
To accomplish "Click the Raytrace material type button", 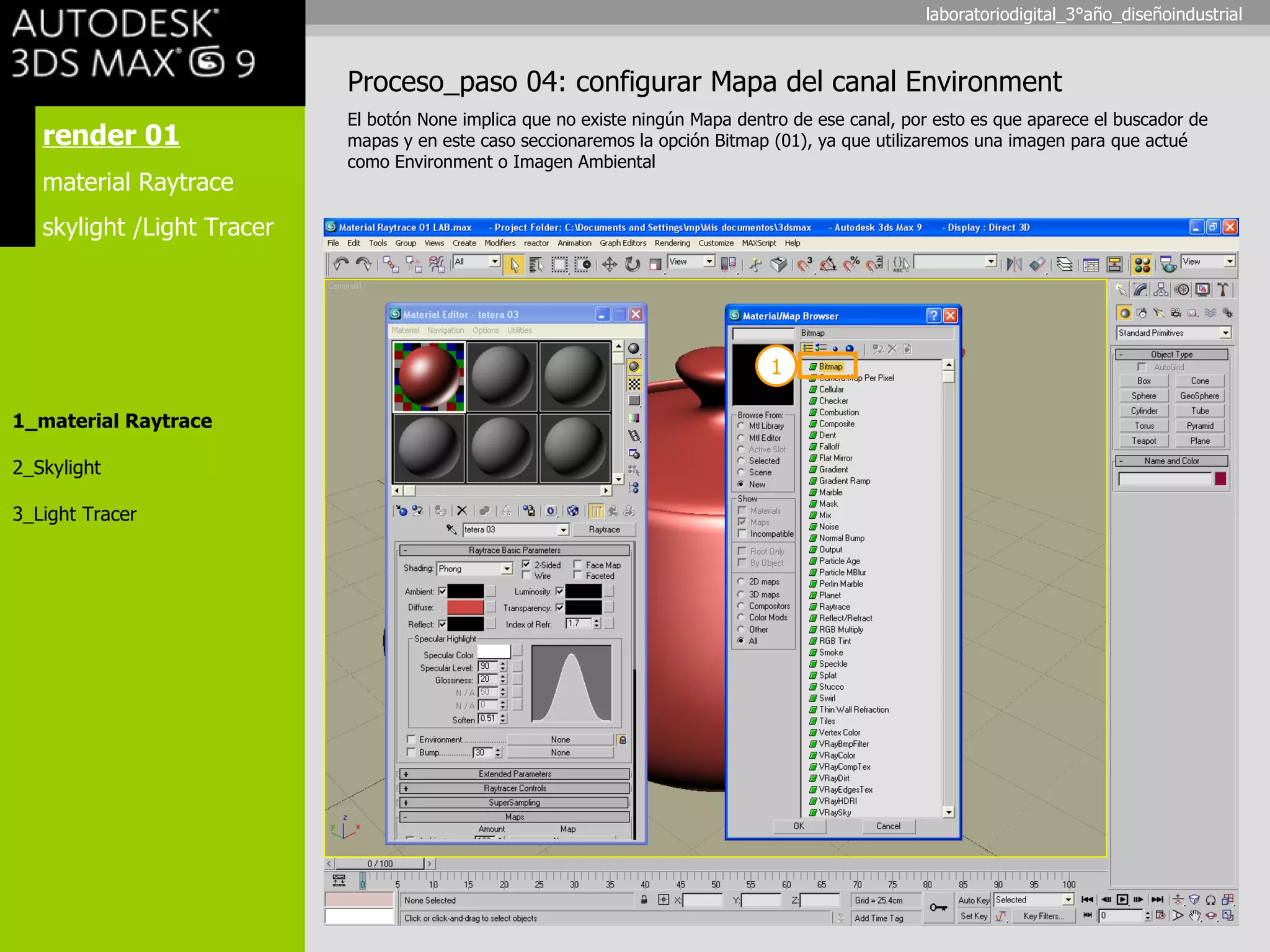I will pyautogui.click(x=604, y=529).
